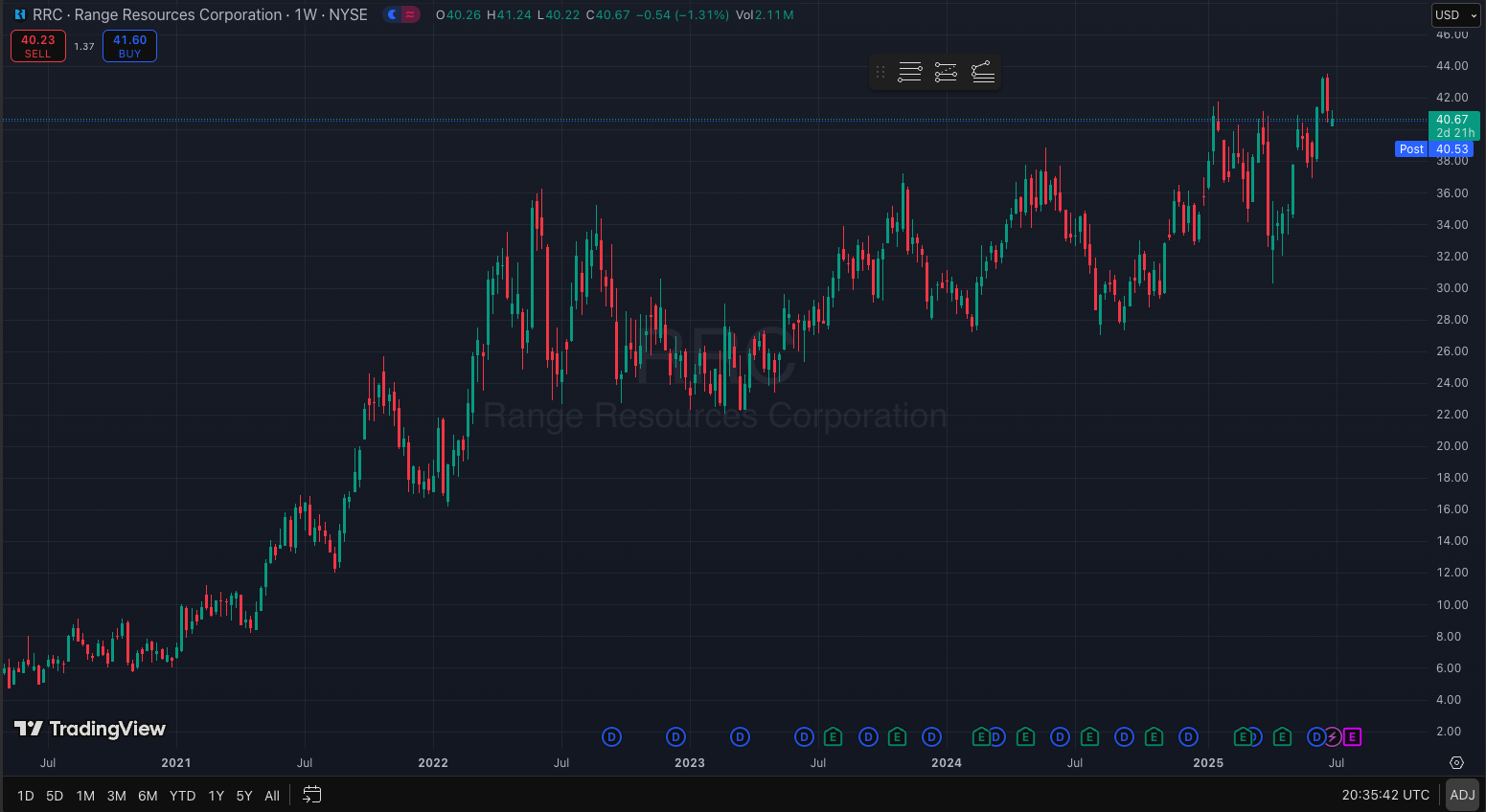This screenshot has height=812, width=1486.
Task: Switch to the 1M range
Action: tap(85, 796)
